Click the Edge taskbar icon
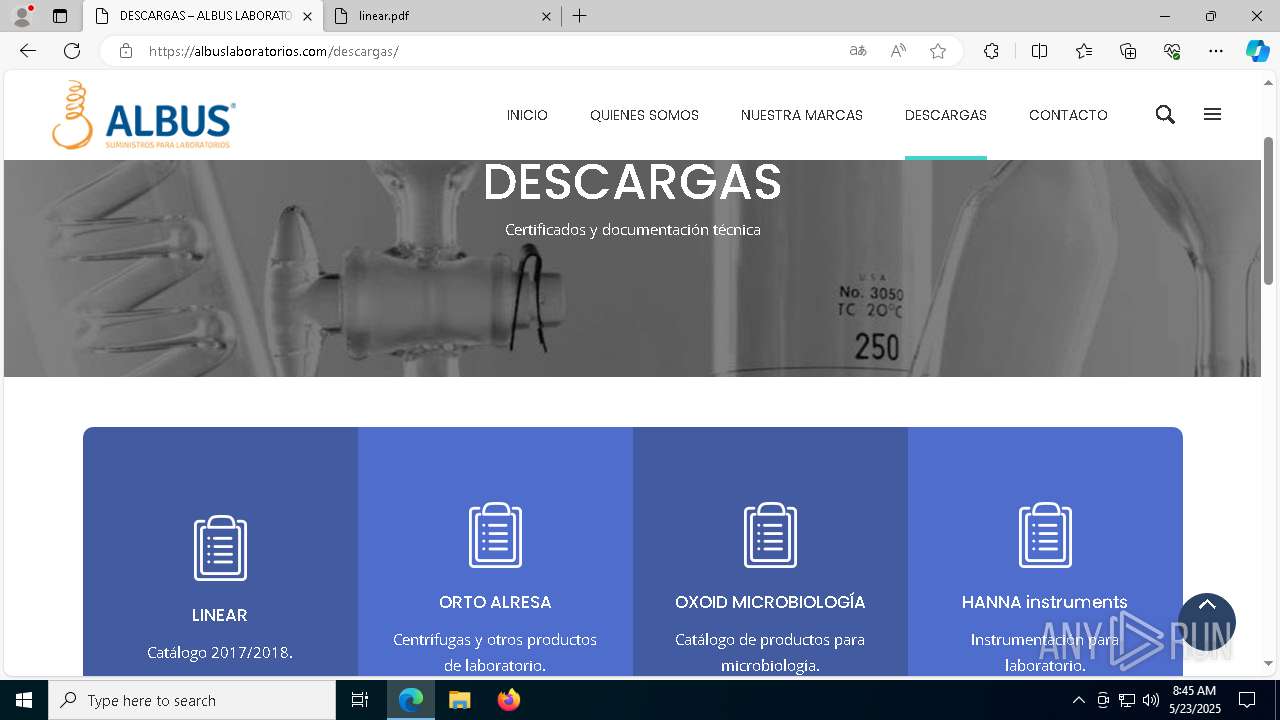Image resolution: width=1280 pixels, height=720 pixels. pos(411,700)
